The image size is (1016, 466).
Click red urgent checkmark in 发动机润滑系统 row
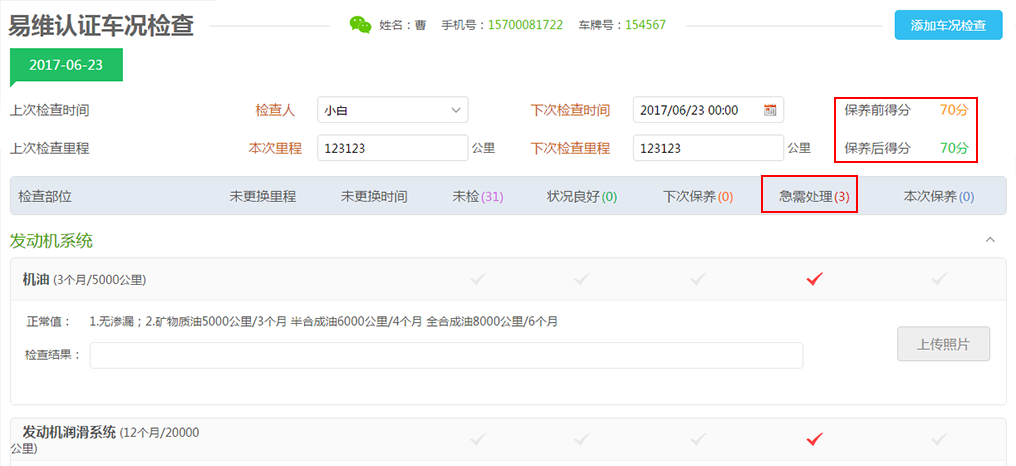(814, 438)
